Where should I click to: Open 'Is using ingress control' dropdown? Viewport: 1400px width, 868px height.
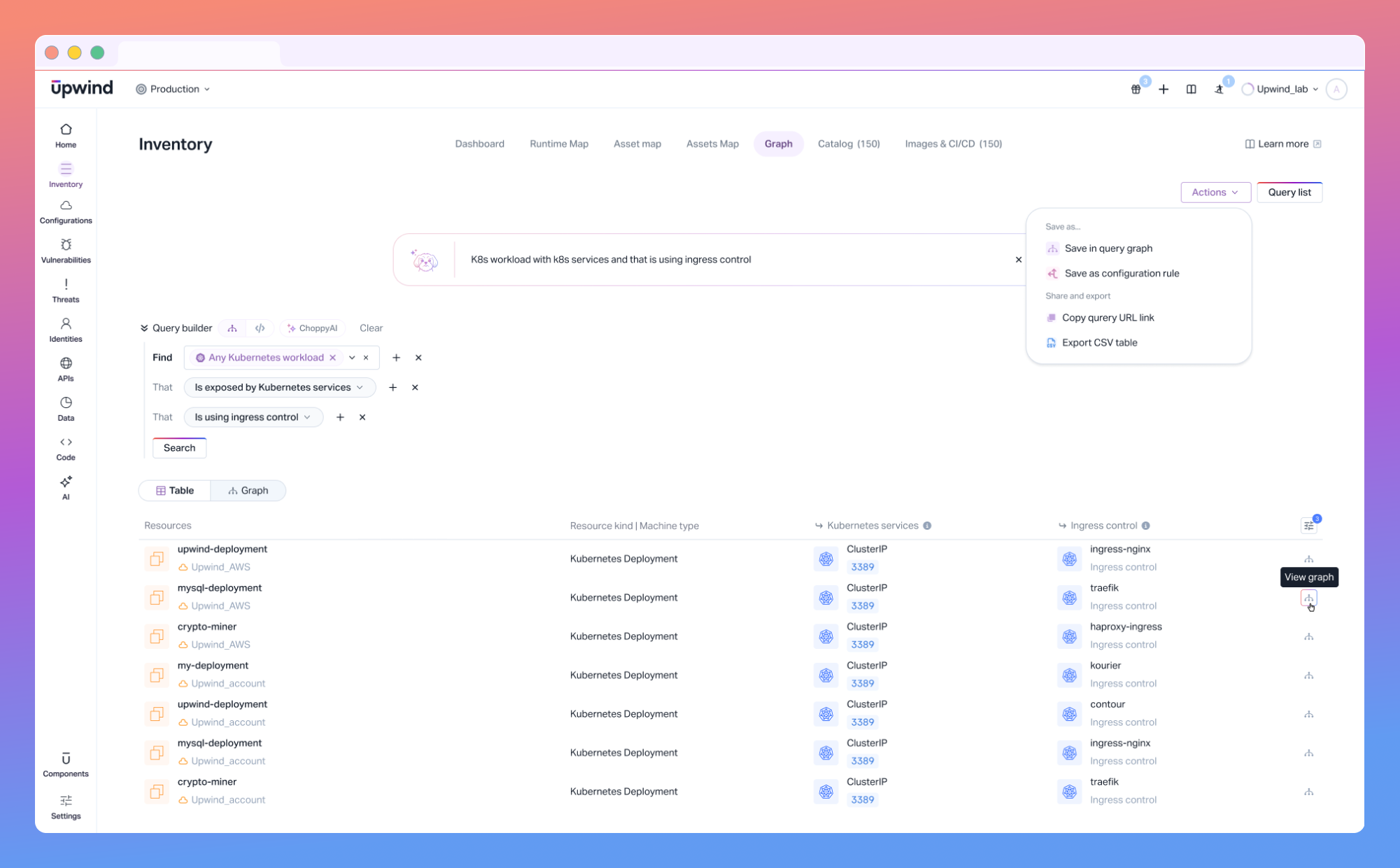(253, 417)
